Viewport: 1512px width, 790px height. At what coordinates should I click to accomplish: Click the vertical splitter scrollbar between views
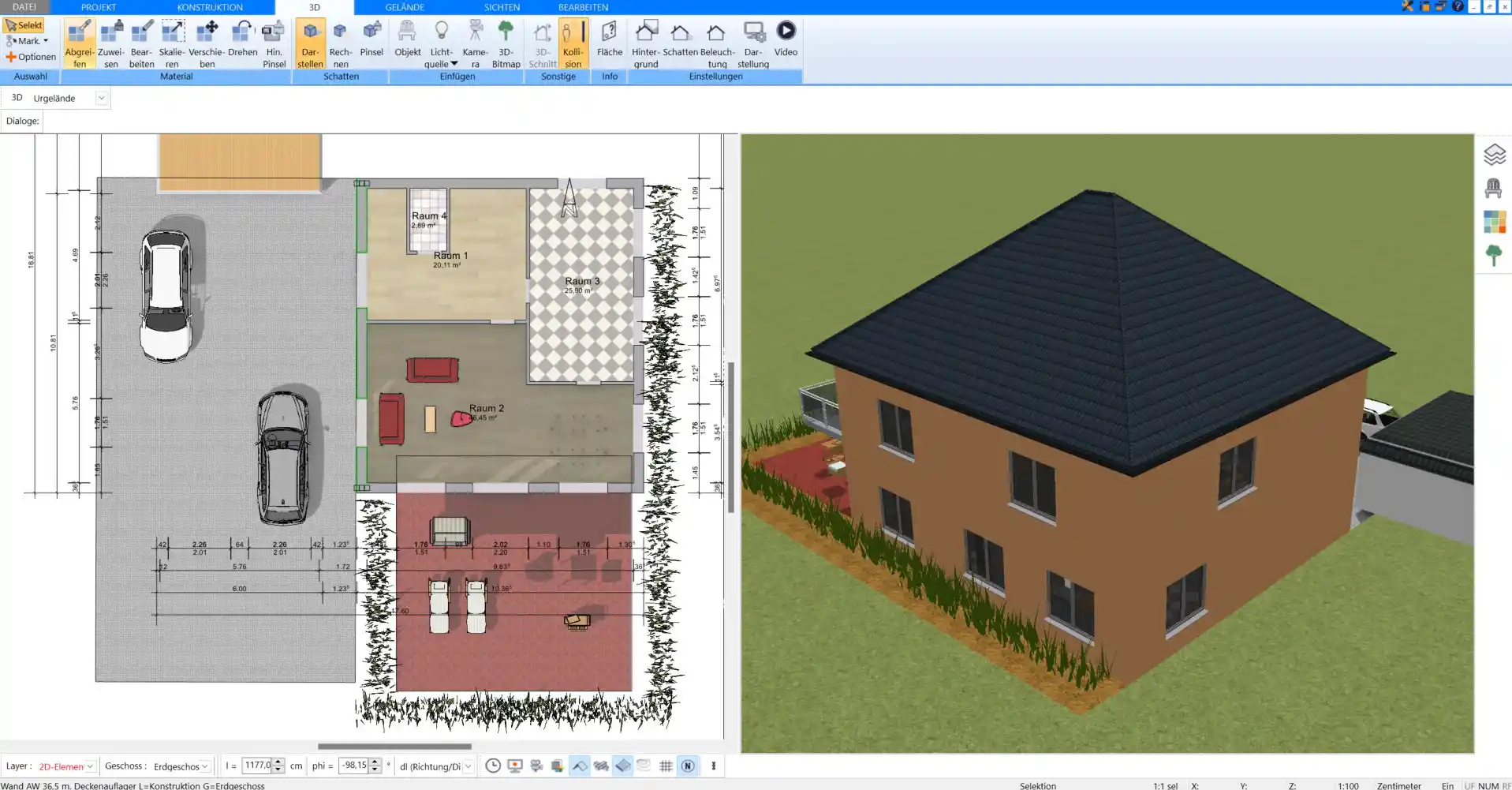pyautogui.click(x=731, y=438)
